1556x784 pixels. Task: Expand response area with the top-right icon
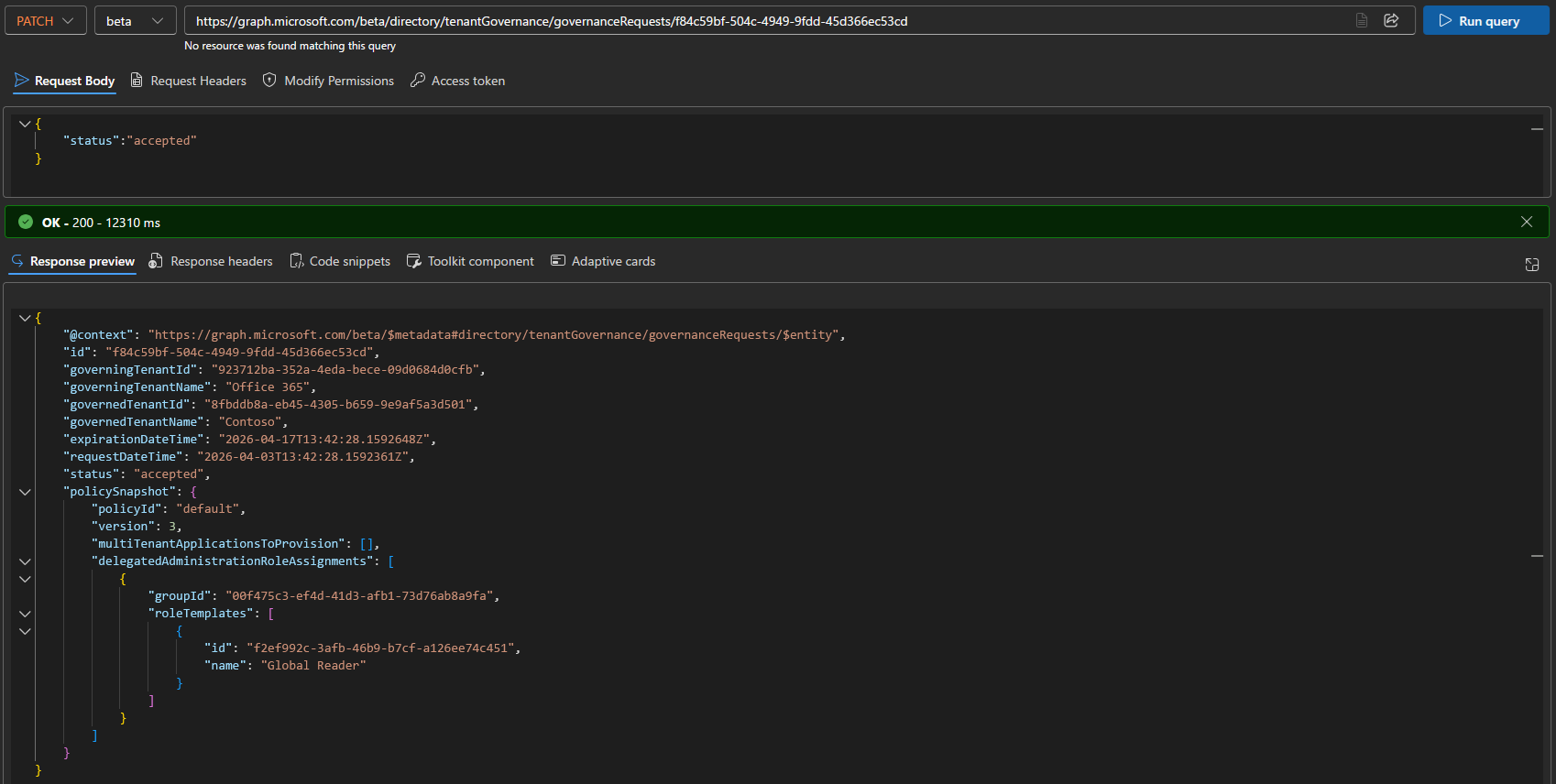point(1531,265)
